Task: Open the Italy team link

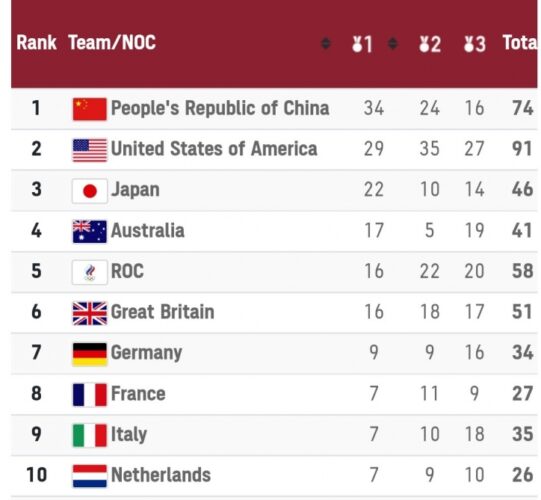Action: (129, 434)
